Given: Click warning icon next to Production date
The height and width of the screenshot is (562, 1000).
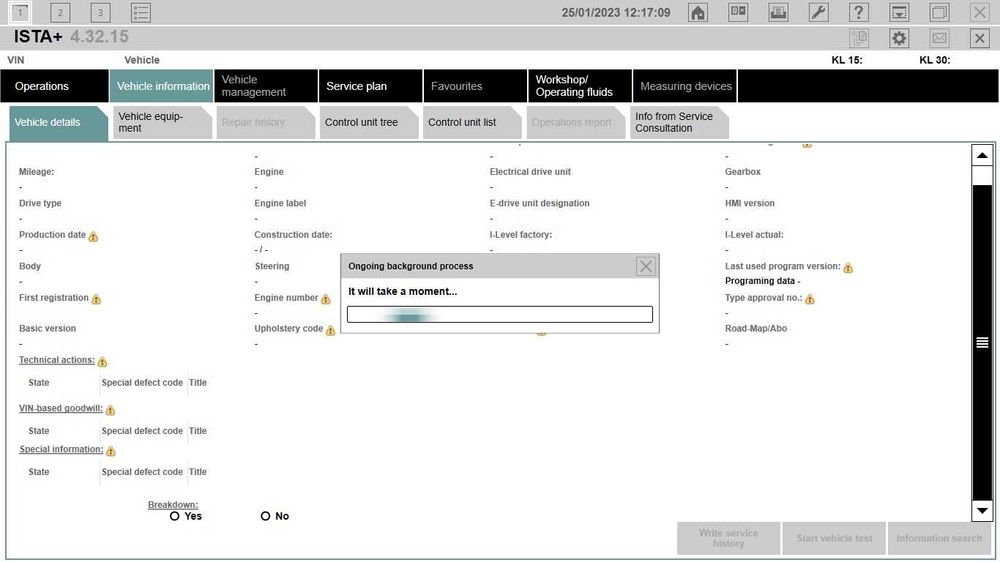Looking at the screenshot, I should (93, 237).
